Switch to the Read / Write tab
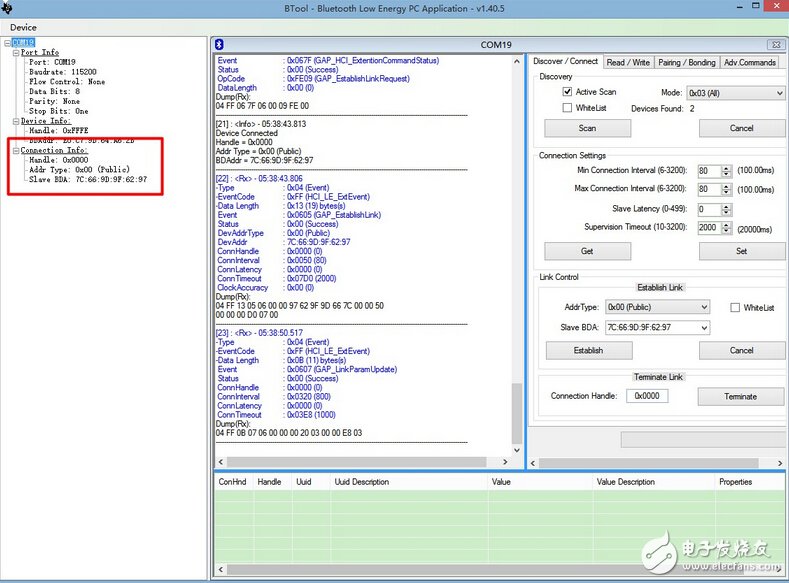The image size is (789, 583). pyautogui.click(x=628, y=62)
